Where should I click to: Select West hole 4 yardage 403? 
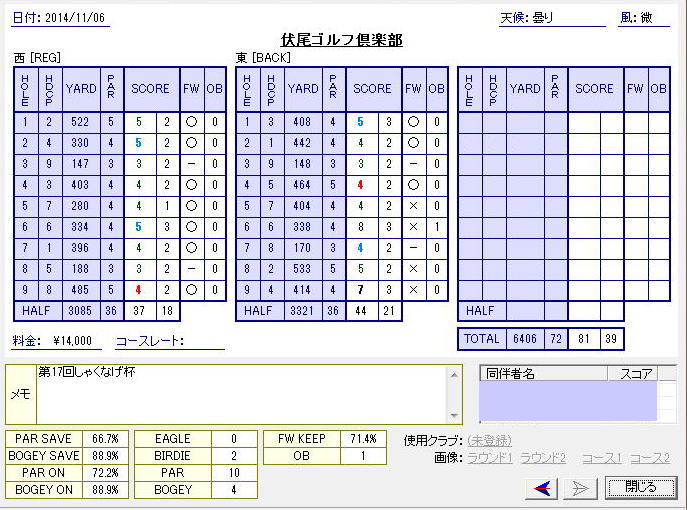pyautogui.click(x=80, y=185)
